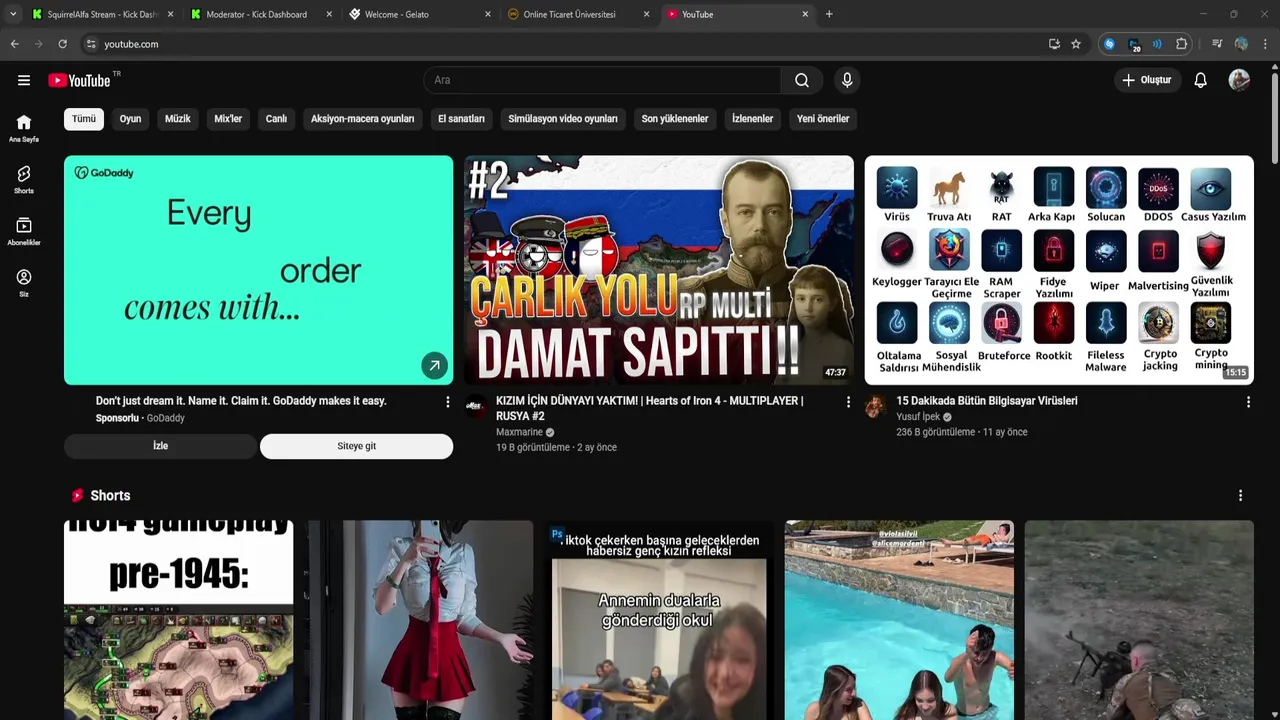This screenshot has height=720, width=1280.
Task: Select the Yeni öneriler chip
Action: 823,119
